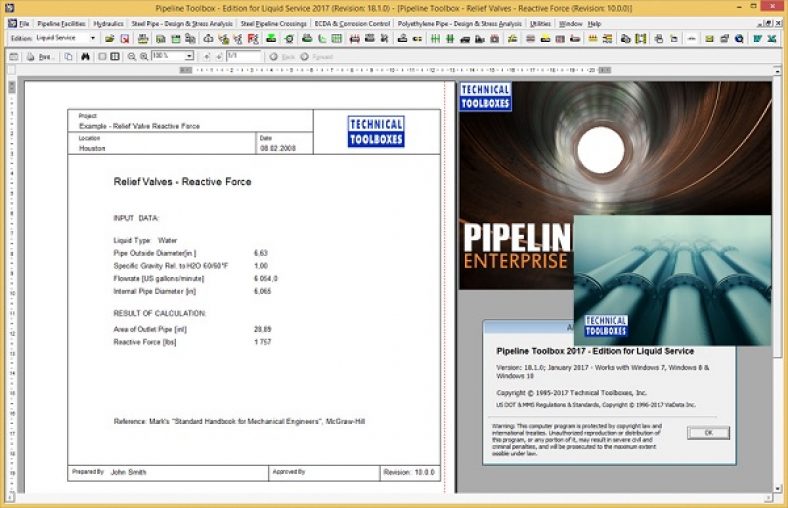Click OK in the About dialog
788x508 pixels.
tap(708, 432)
